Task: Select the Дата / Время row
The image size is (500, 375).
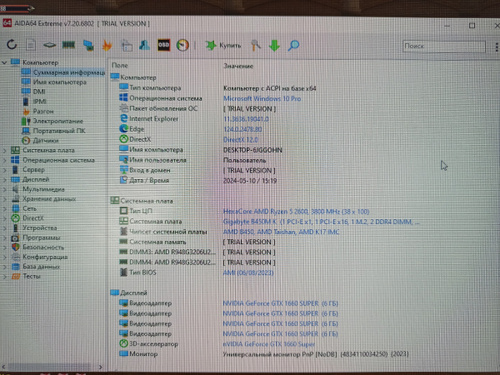Action: point(198,180)
